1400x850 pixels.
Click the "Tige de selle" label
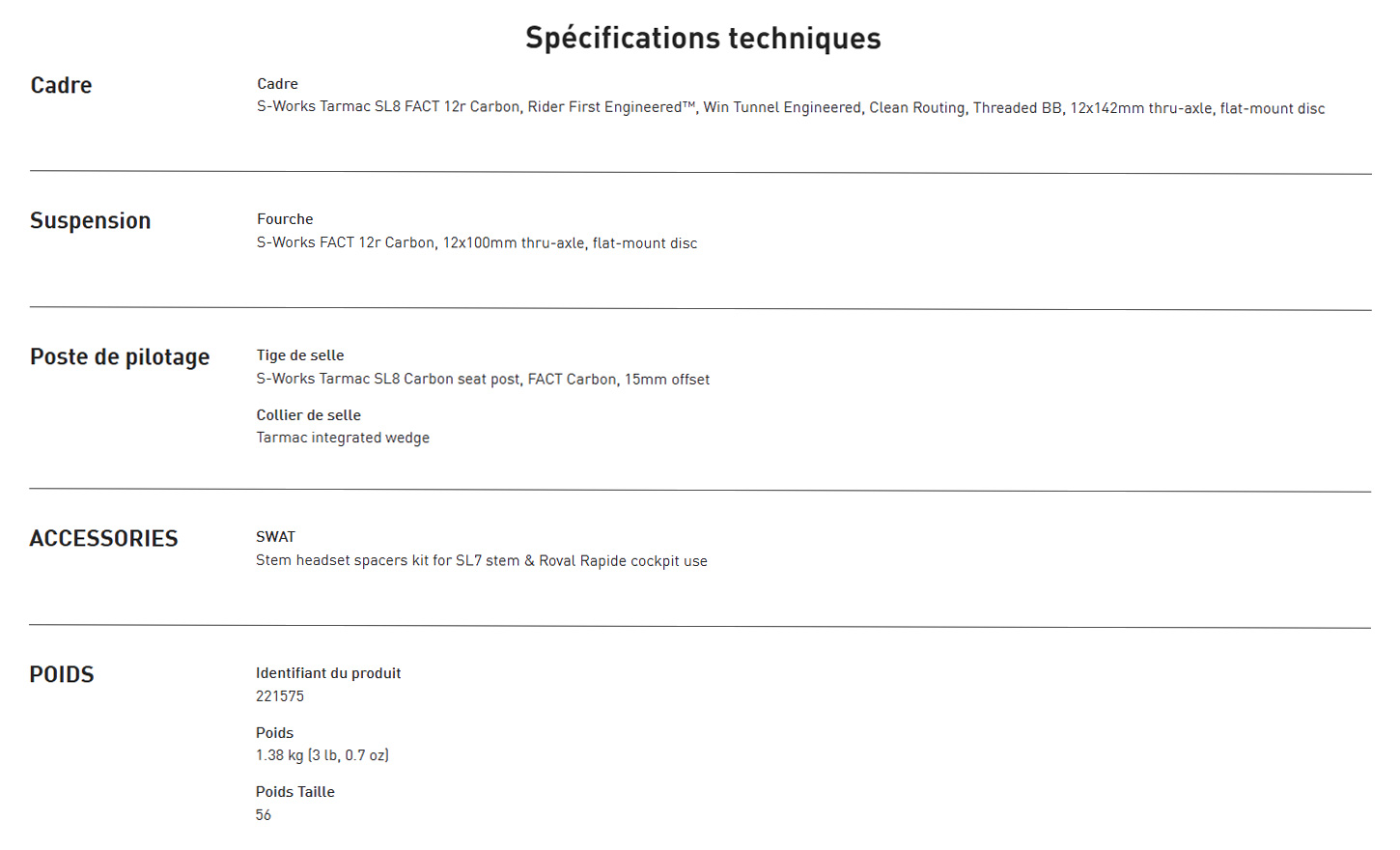point(300,355)
